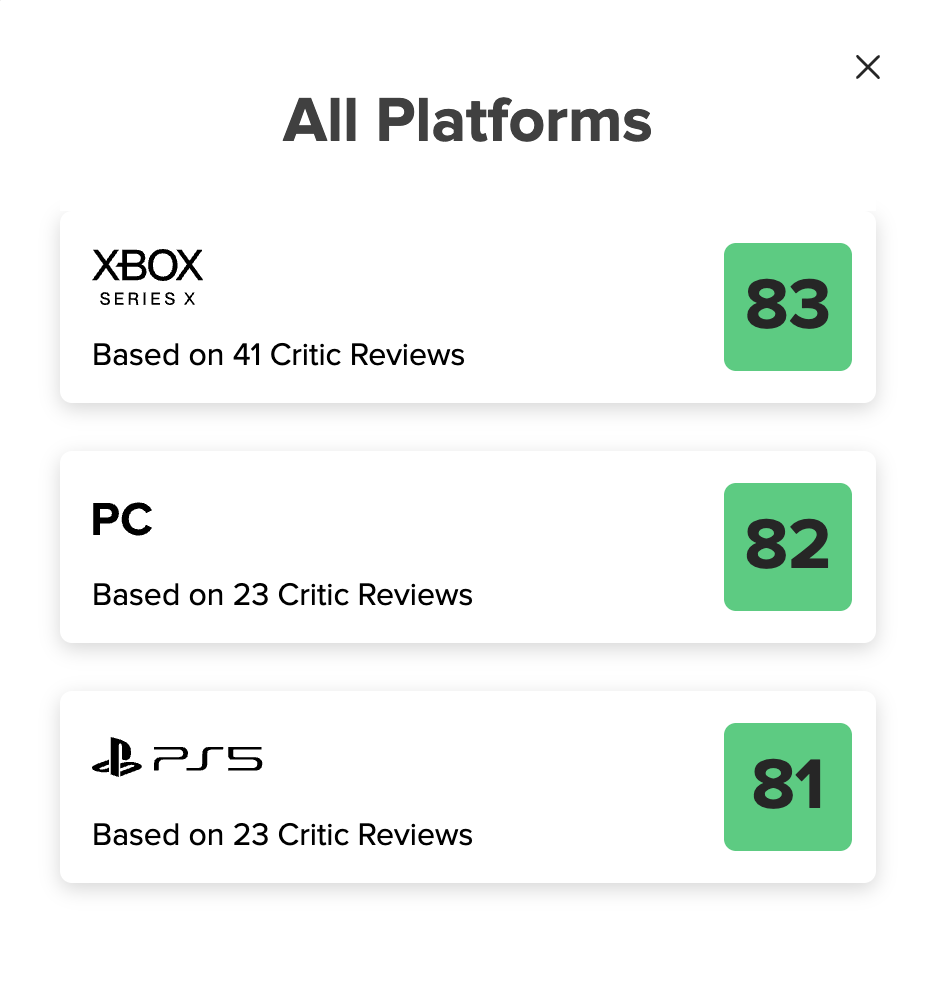The width and height of the screenshot is (930, 986).
Task: Click the green 83 score badge
Action: coord(787,307)
